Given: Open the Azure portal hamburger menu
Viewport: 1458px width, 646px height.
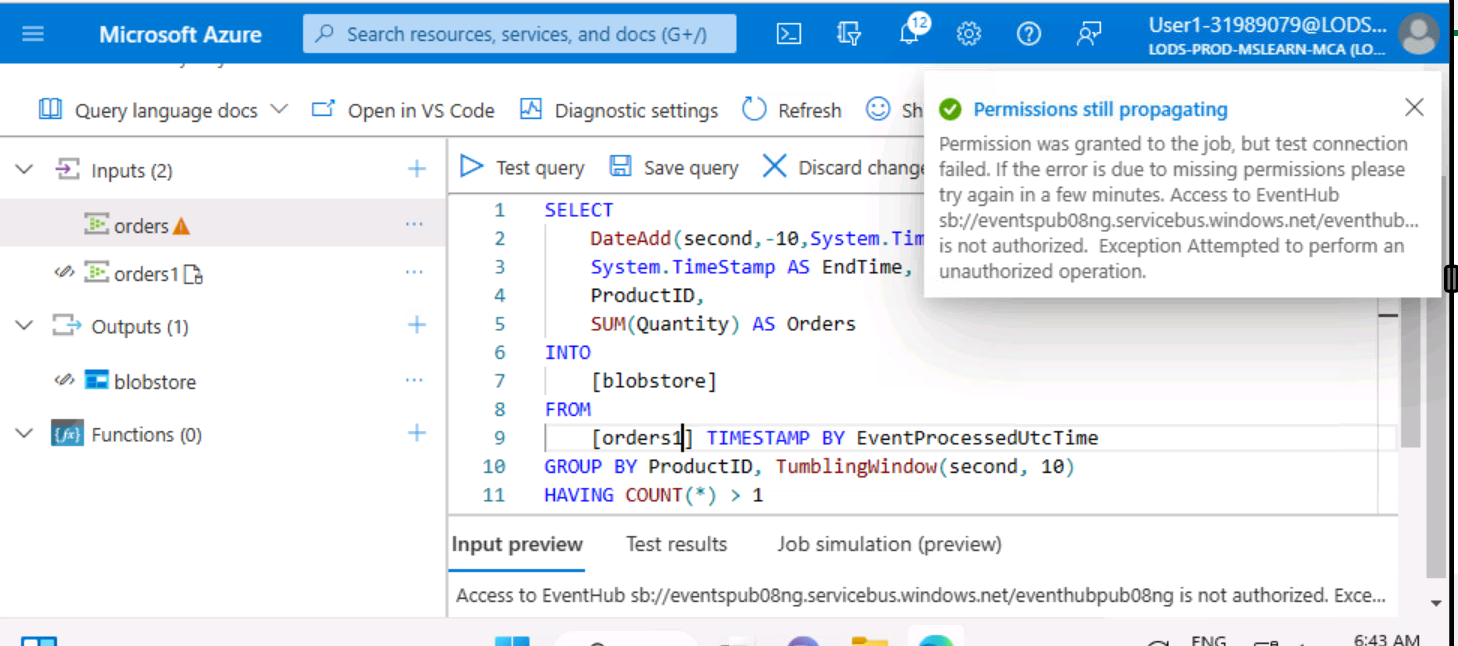Looking at the screenshot, I should pyautogui.click(x=33, y=34).
